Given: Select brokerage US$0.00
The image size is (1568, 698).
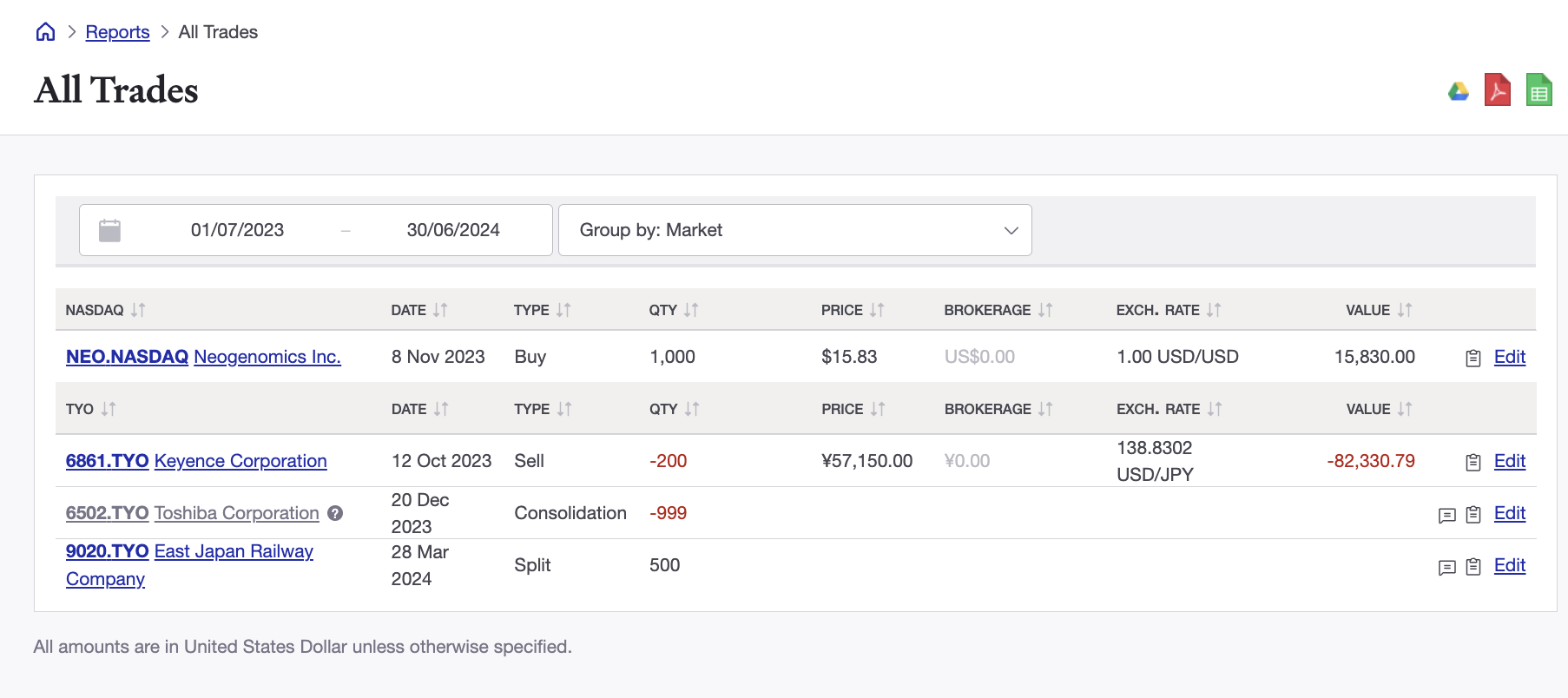Looking at the screenshot, I should tap(979, 357).
